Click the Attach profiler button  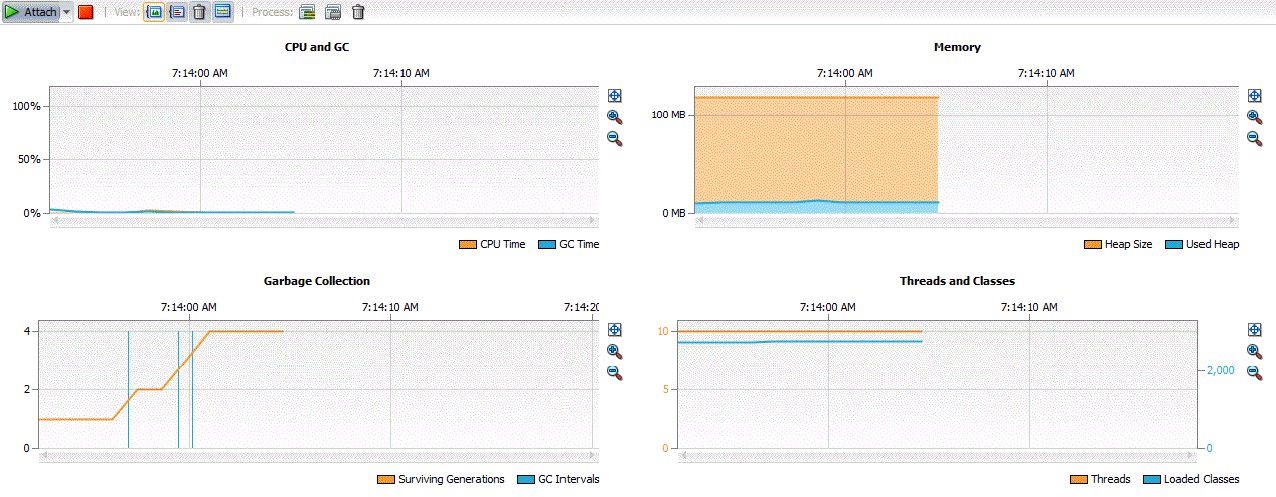coord(31,12)
